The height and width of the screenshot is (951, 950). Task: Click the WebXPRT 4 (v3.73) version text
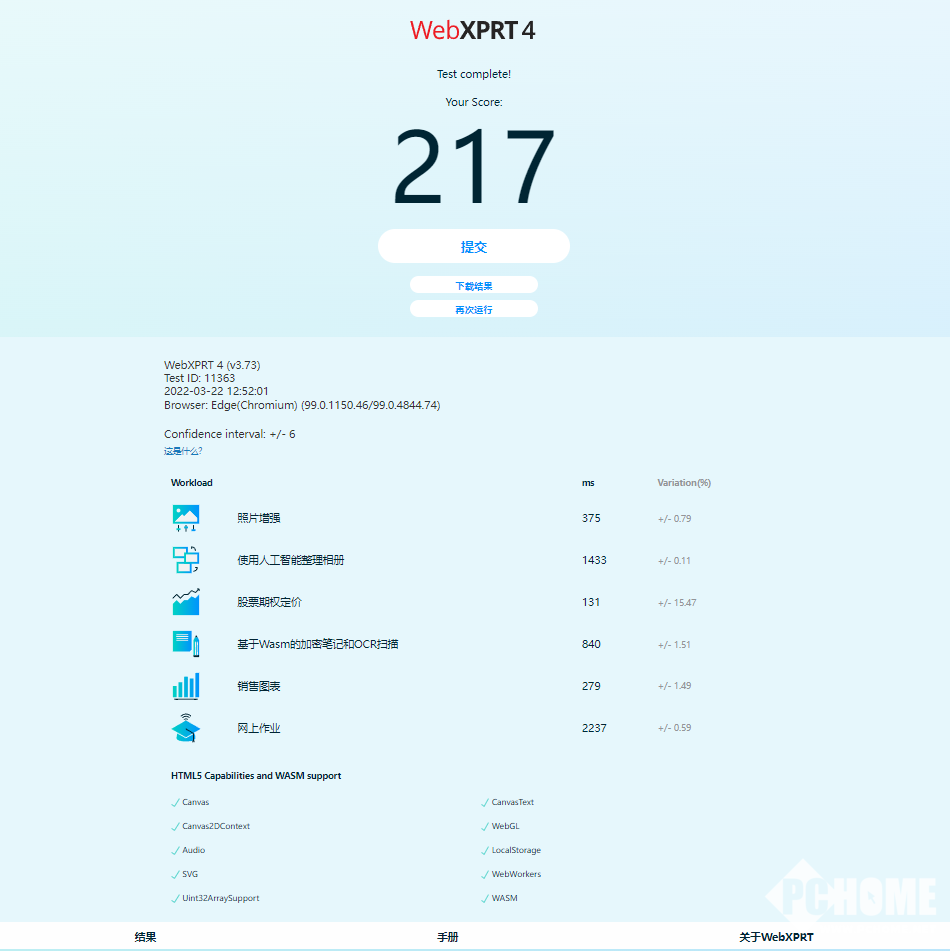tap(212, 365)
